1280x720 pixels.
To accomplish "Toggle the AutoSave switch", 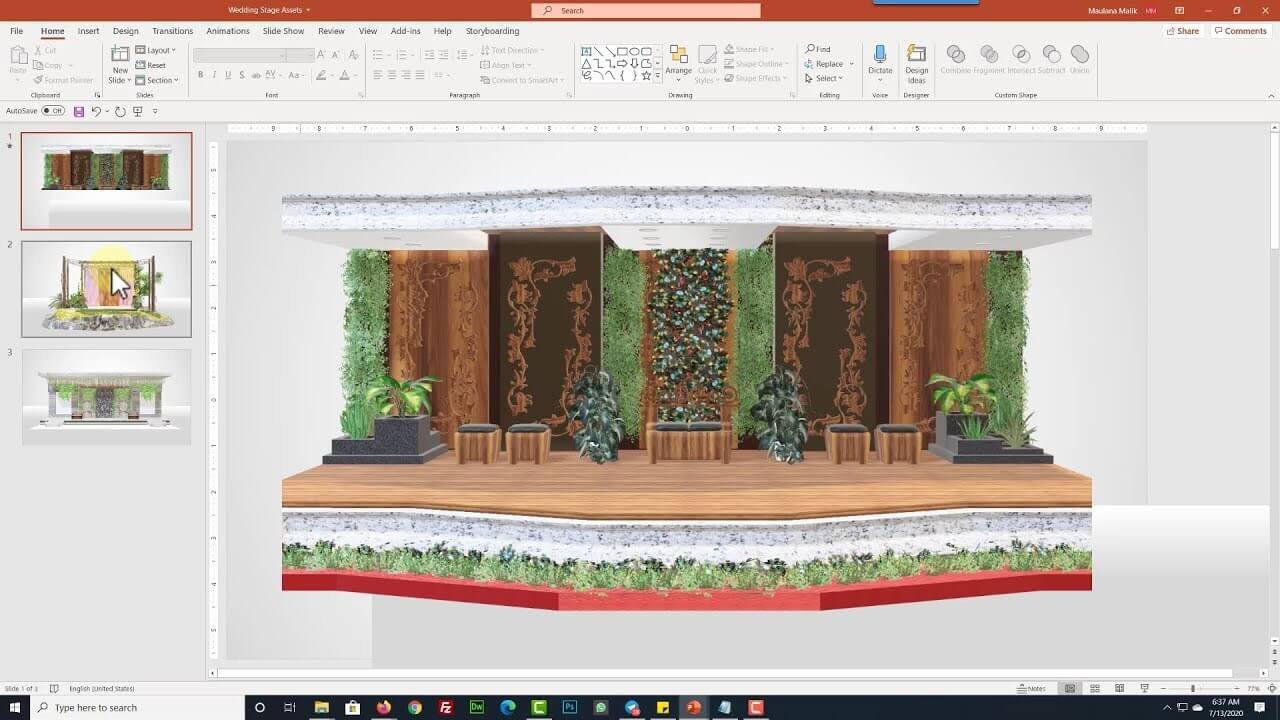I will (x=53, y=111).
